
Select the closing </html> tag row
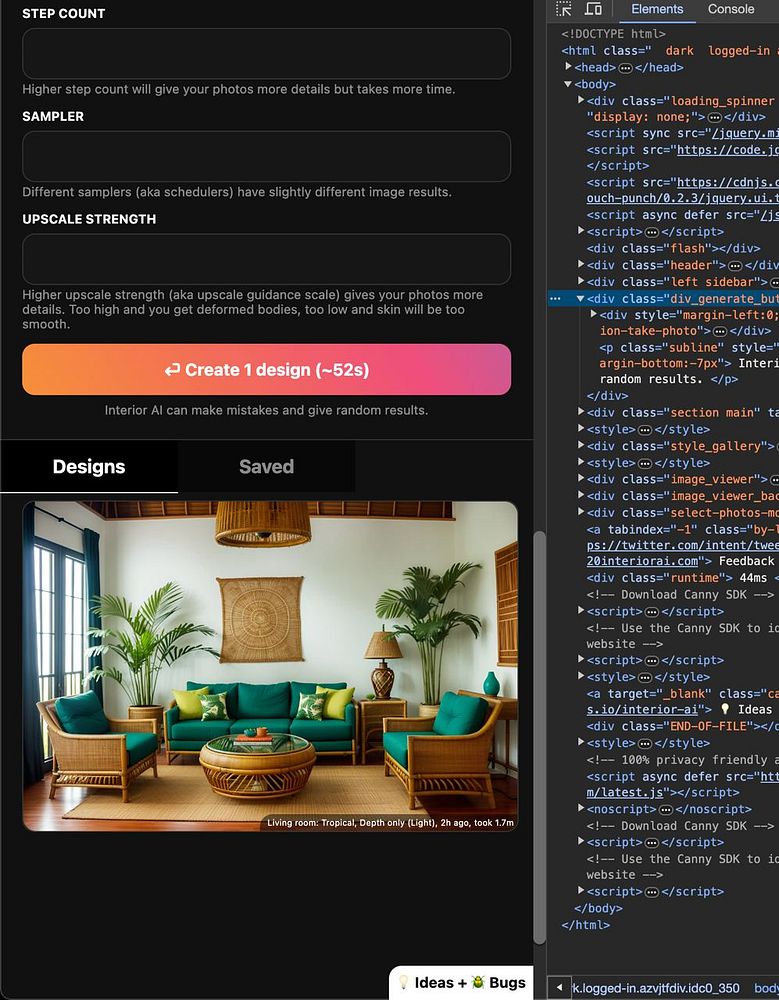coord(586,925)
